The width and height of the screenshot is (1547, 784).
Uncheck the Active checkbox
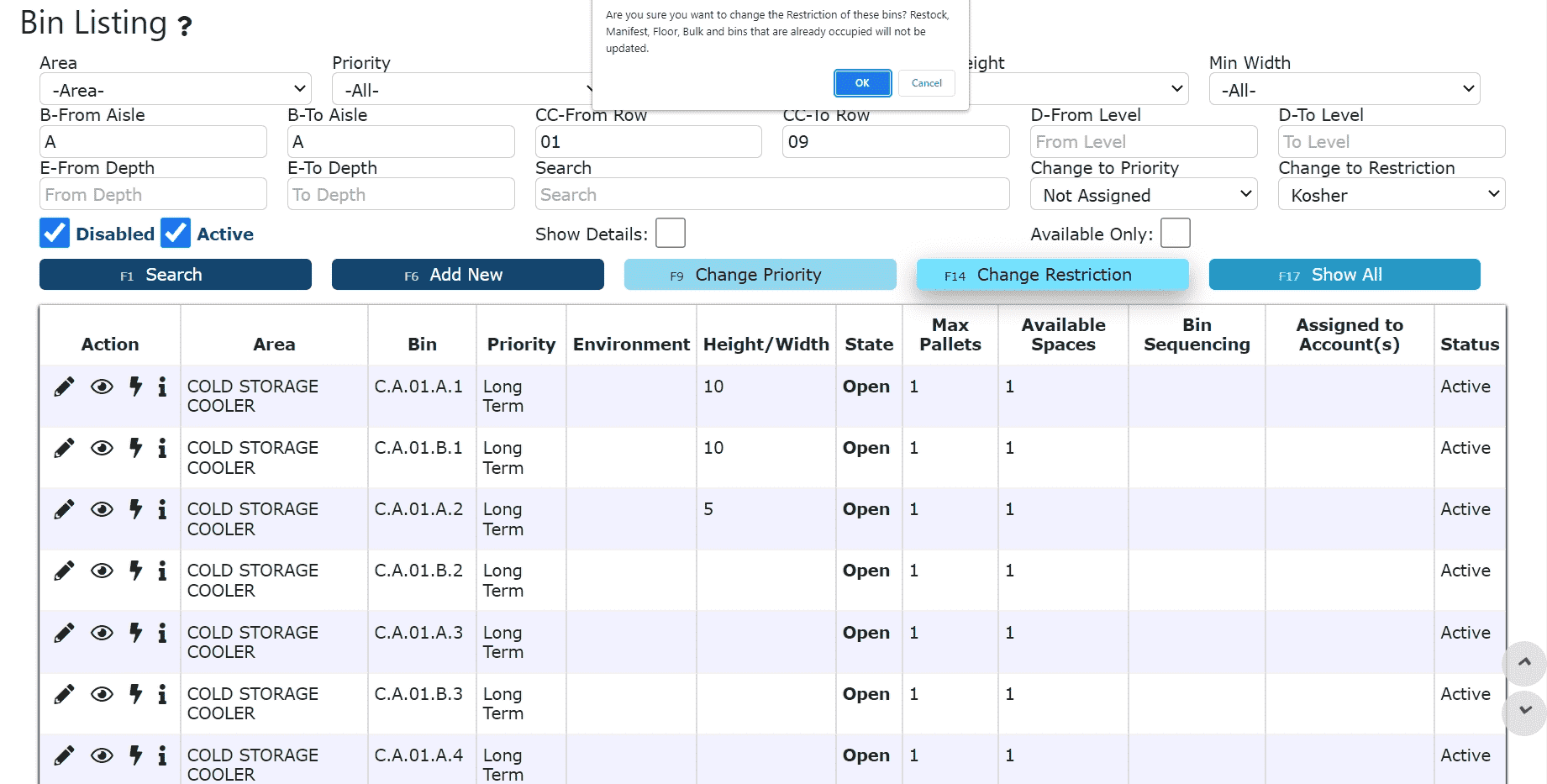click(176, 233)
